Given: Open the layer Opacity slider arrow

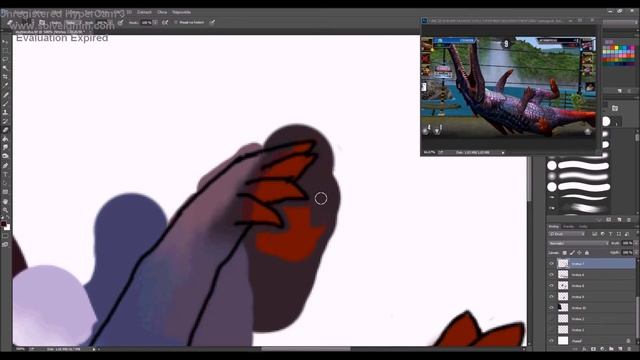Looking at the screenshot, I should click(x=635, y=243).
